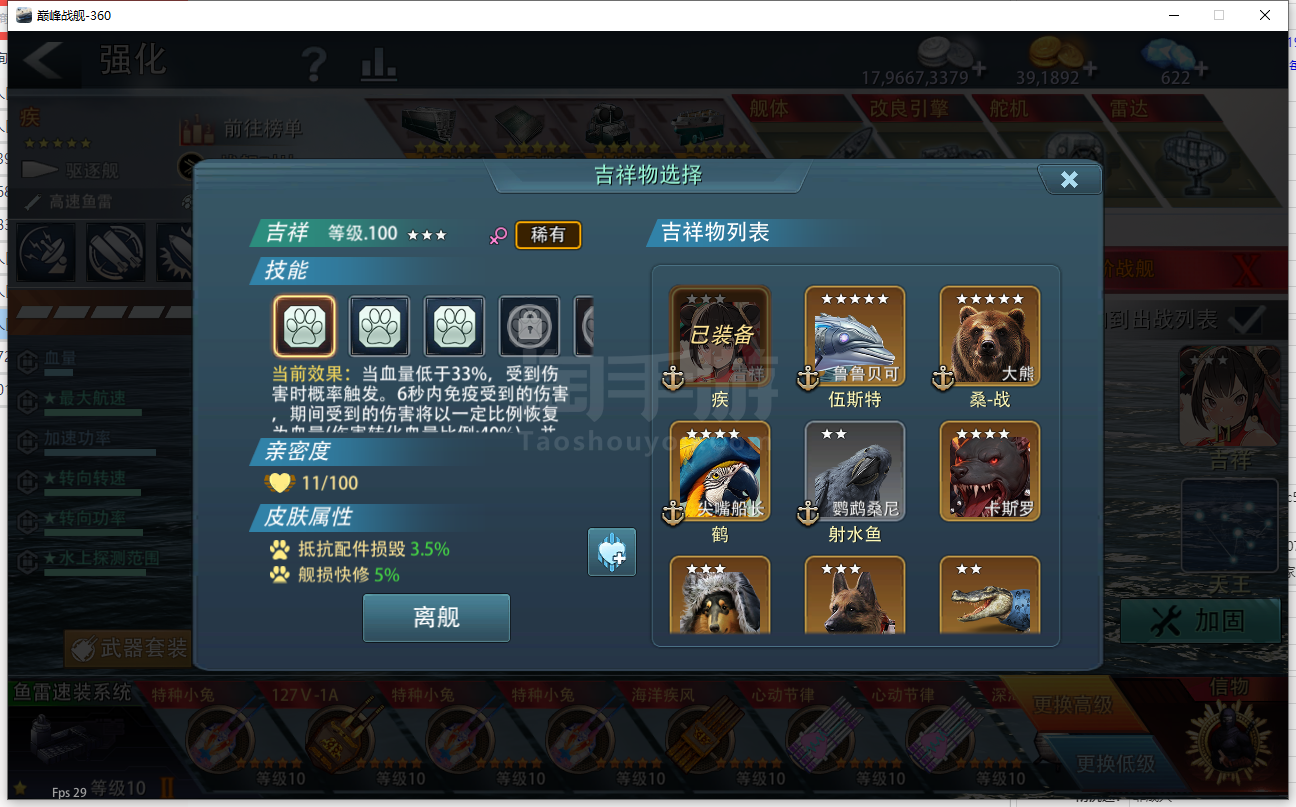Go back with the left arrow icon

coord(43,61)
